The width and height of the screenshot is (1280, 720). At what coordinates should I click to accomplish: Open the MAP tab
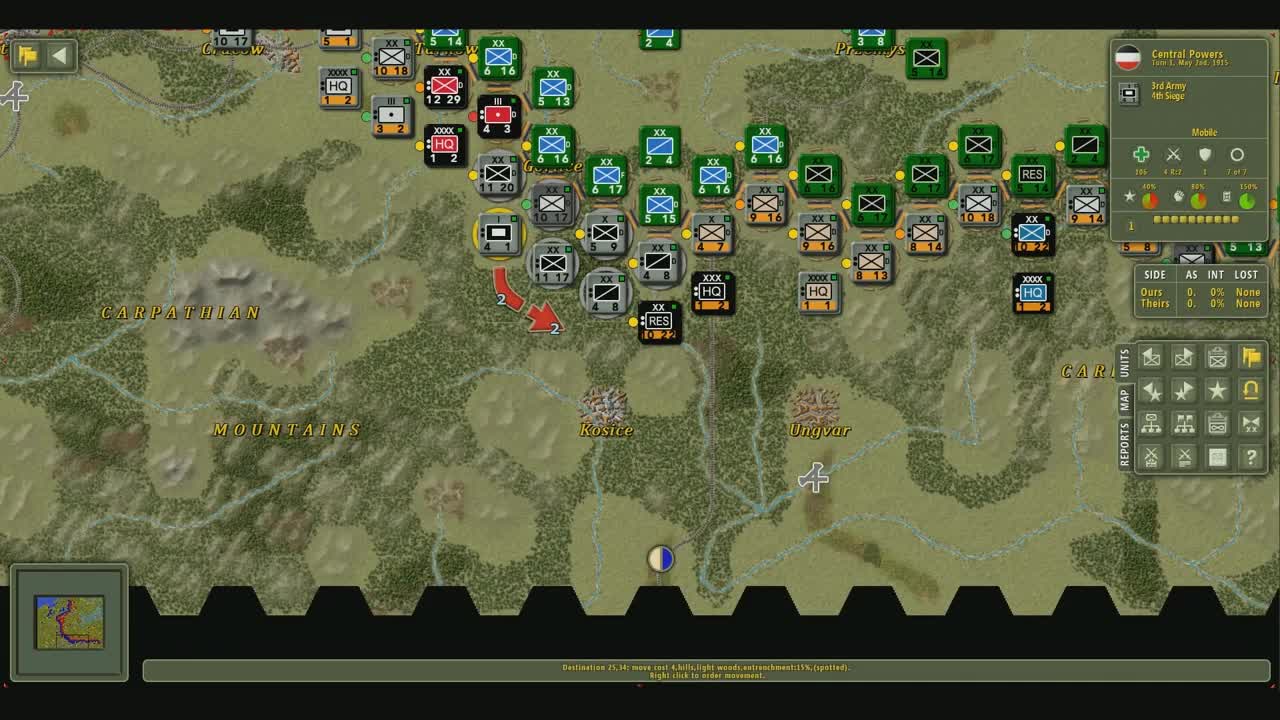tap(1124, 400)
